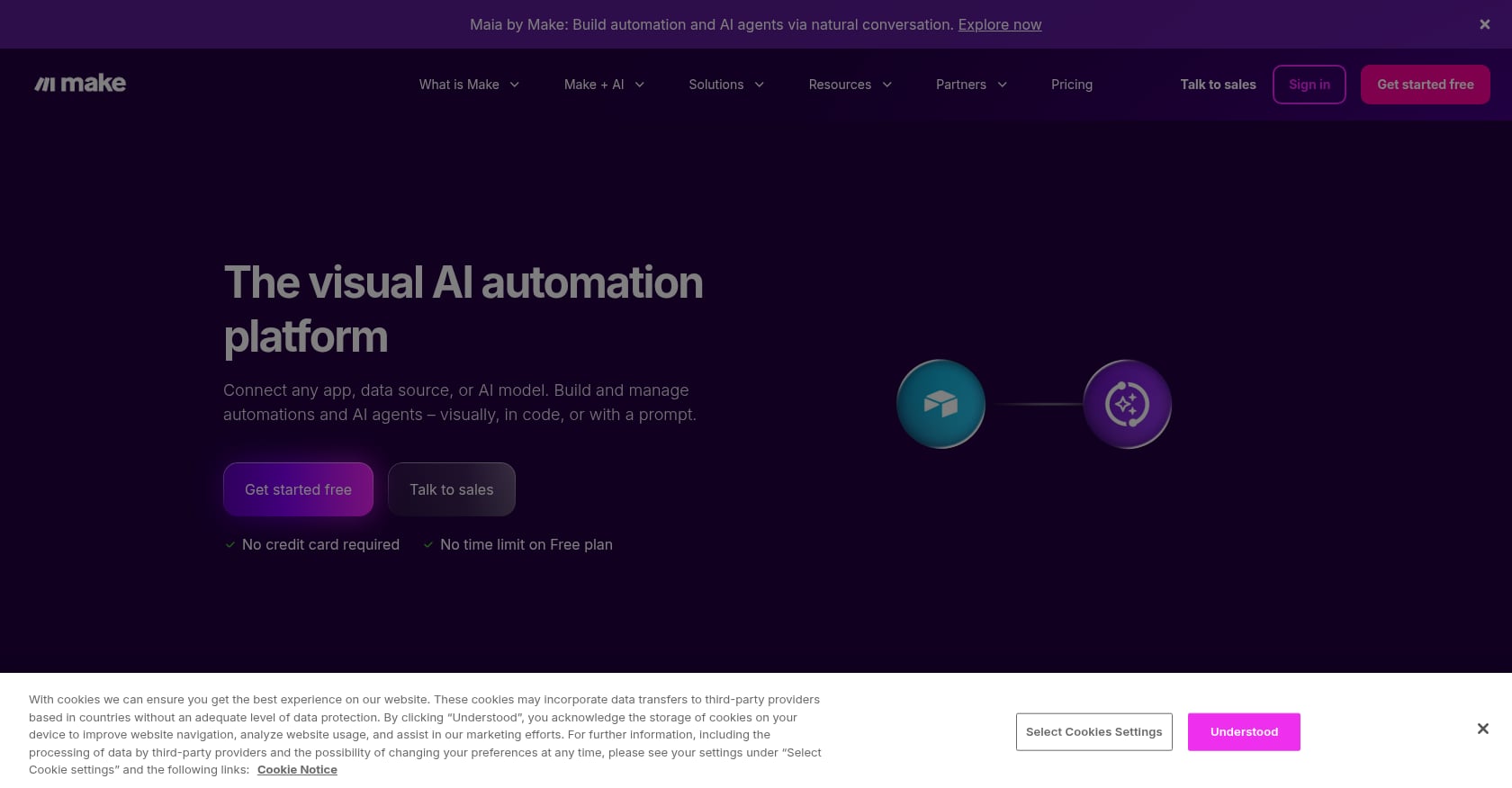The height and width of the screenshot is (788, 1512).
Task: Expand the What is Make chevron
Action: coord(515,85)
